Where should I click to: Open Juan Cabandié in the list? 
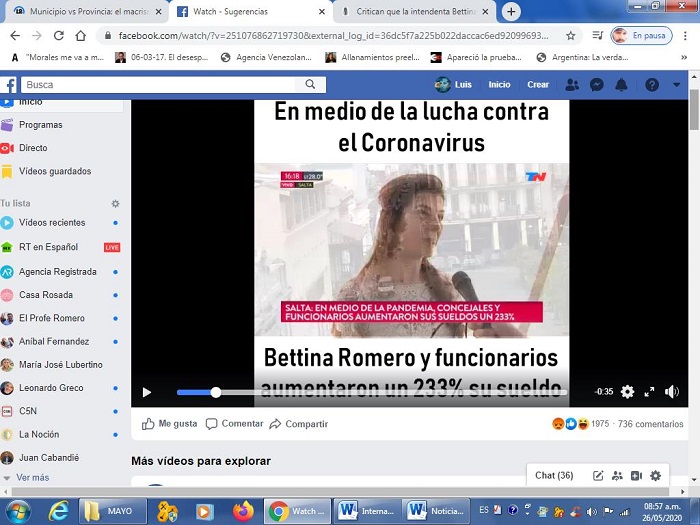point(49,458)
